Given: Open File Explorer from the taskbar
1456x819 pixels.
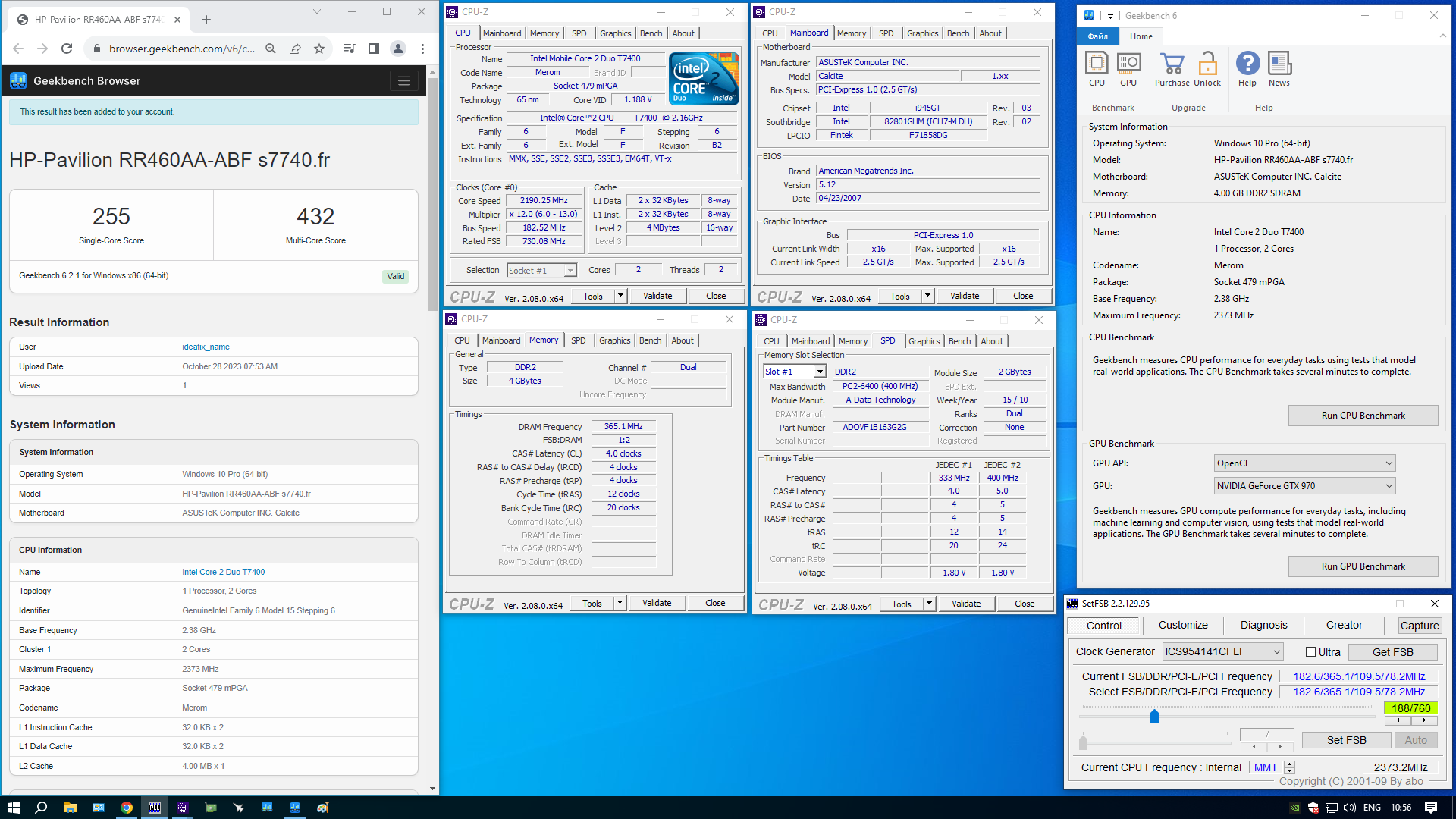Looking at the screenshot, I should [x=70, y=808].
